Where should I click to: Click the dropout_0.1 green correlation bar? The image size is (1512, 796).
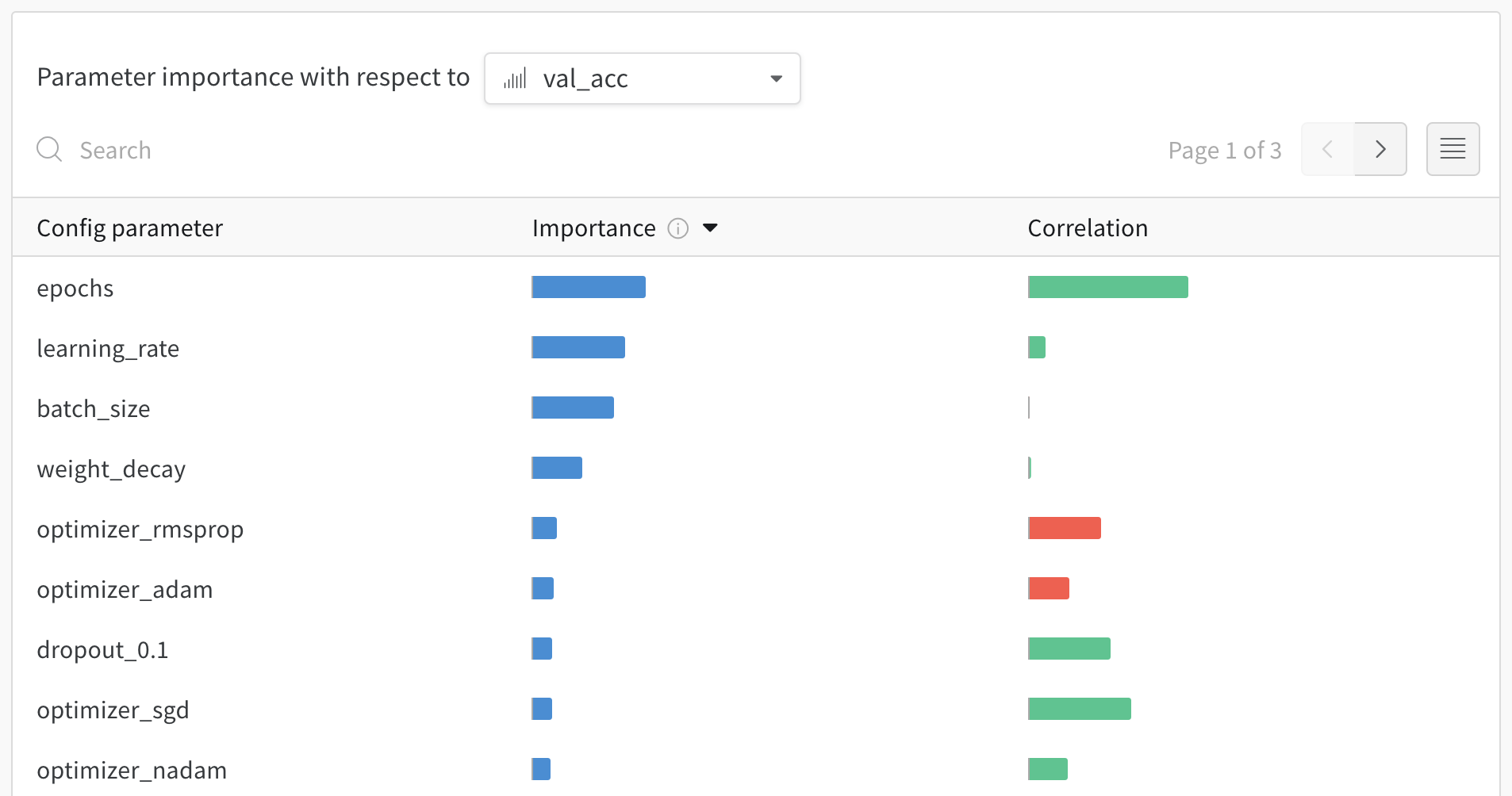pos(1069,649)
